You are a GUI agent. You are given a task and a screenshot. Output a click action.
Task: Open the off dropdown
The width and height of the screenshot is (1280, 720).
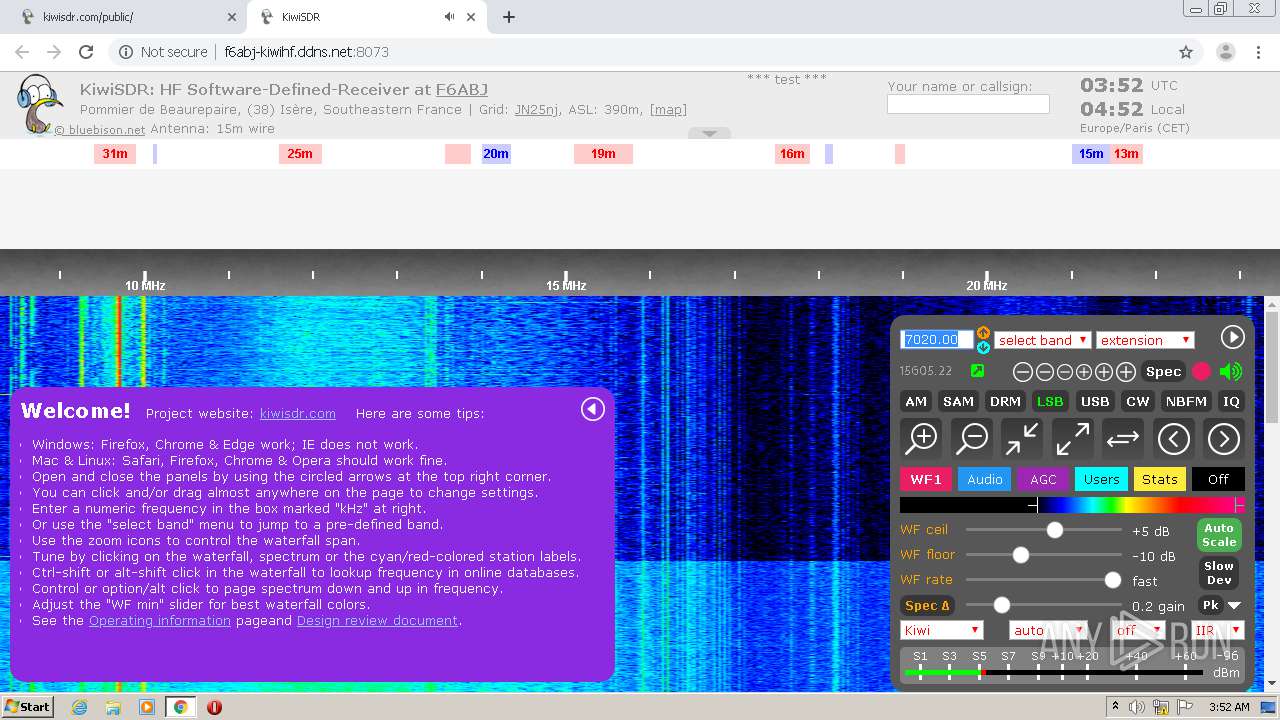1139,630
